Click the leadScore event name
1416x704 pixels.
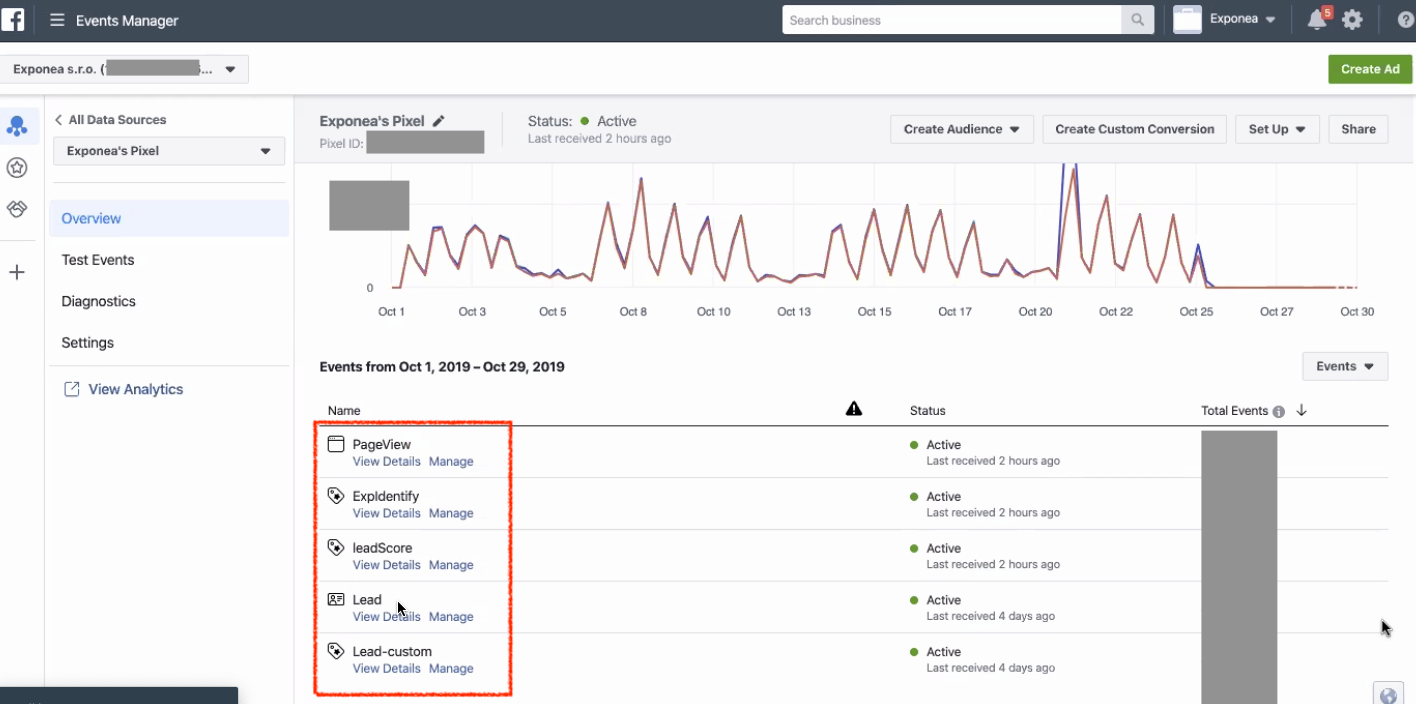point(382,548)
